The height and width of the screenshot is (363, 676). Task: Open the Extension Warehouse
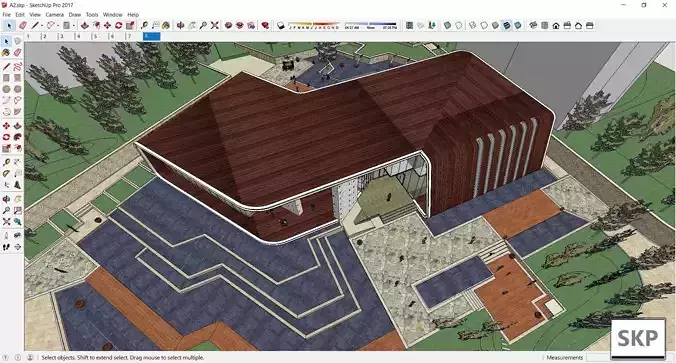240,25
